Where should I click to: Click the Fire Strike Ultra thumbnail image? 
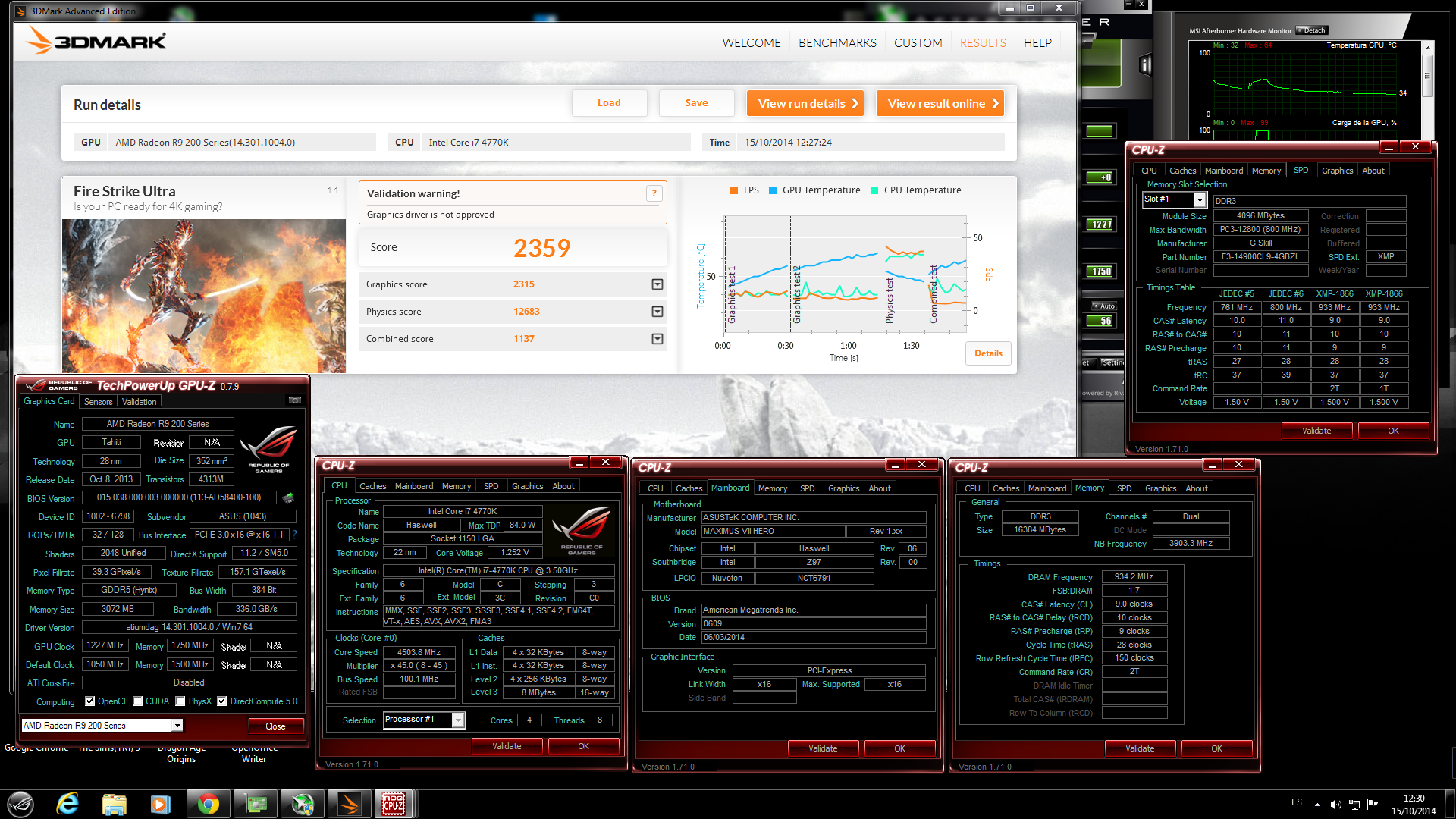[x=204, y=296]
